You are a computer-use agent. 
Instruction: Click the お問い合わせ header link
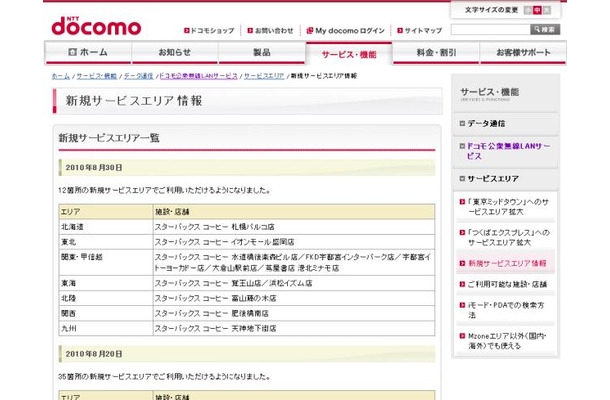pos(271,31)
